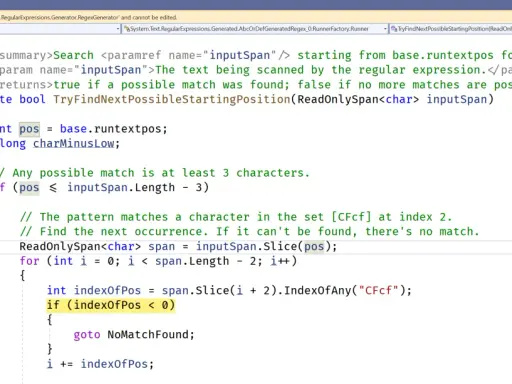Viewport: 512px width, 384px height.
Task: Click the opening brace below the for loop
Action: point(22,276)
